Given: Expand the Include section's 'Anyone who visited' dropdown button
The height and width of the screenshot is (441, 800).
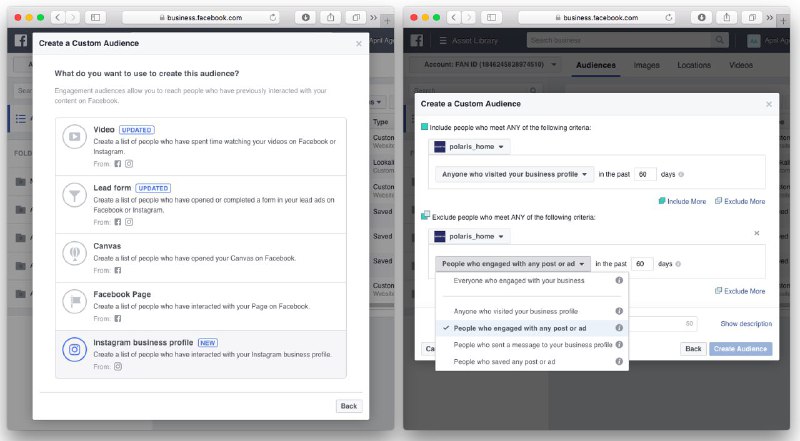Looking at the screenshot, I should point(515,174).
